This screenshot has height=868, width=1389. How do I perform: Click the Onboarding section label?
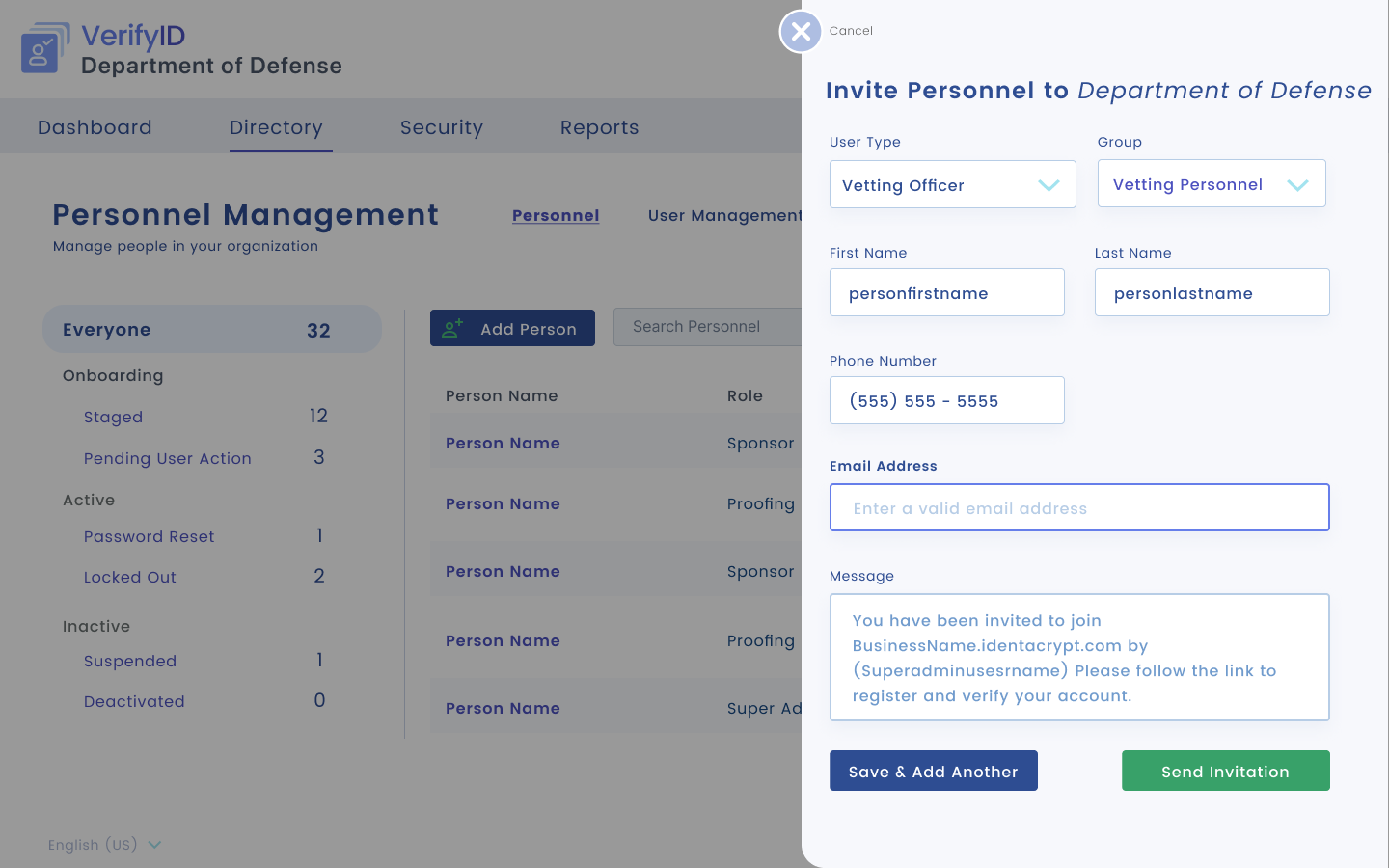(113, 375)
